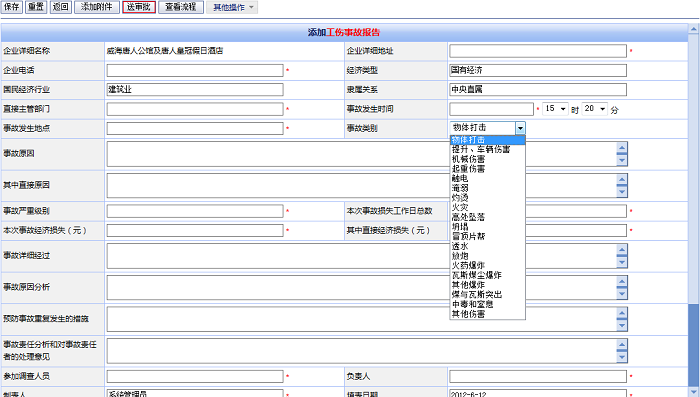
Task: Click down arrow of 事故原因 text area
Action: coord(622,161)
